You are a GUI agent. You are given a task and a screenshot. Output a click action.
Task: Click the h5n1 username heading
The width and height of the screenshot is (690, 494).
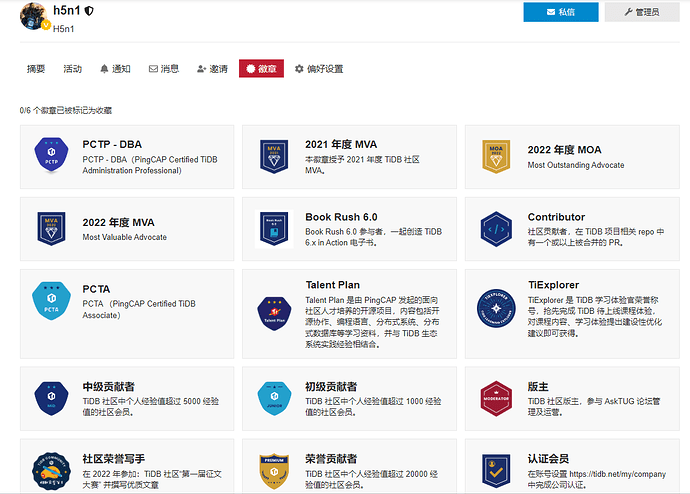[x=66, y=11]
